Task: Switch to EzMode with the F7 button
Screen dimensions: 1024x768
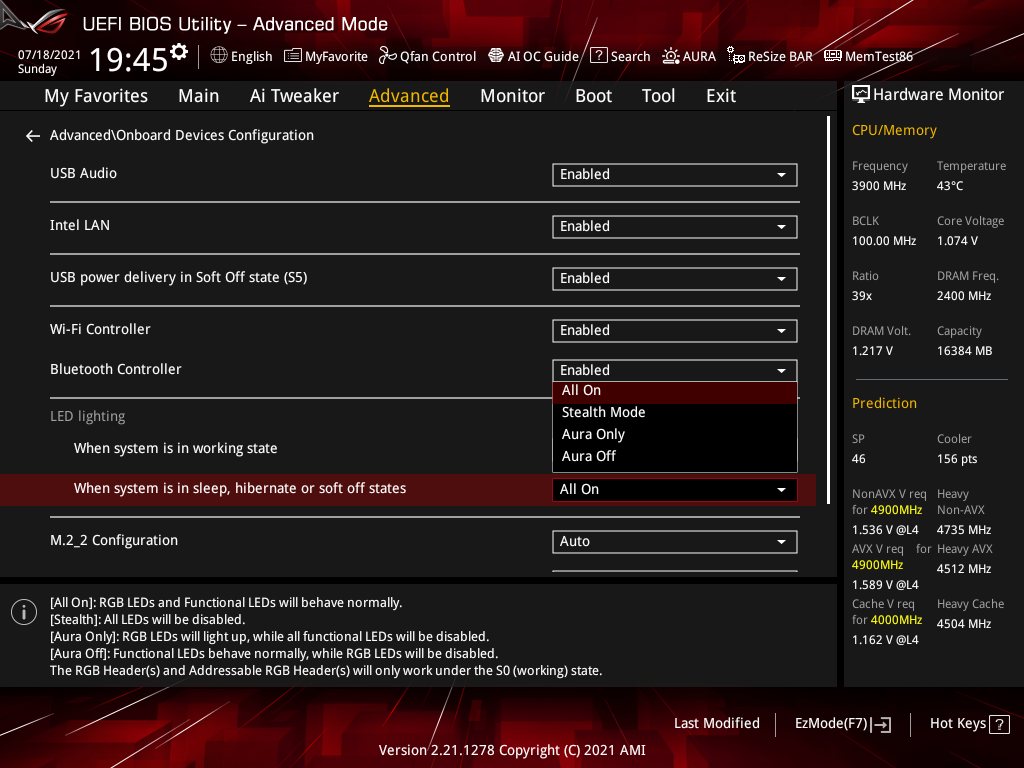Action: pyautogui.click(x=842, y=723)
